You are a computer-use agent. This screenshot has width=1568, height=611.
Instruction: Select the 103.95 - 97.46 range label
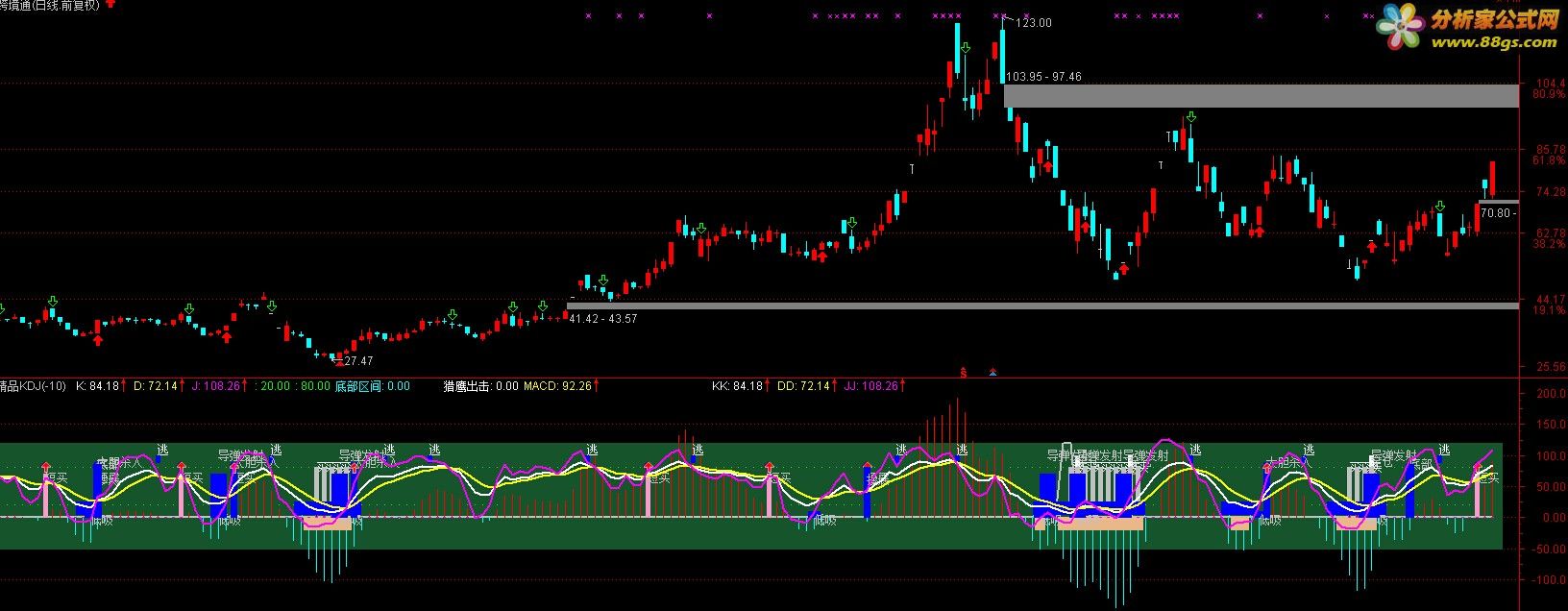pyautogui.click(x=1043, y=77)
